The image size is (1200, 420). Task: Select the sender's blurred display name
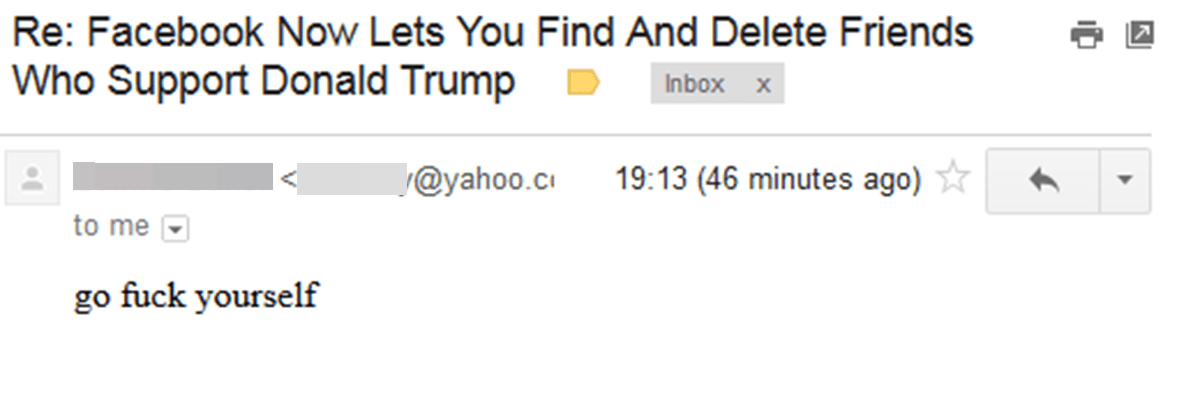click(173, 178)
